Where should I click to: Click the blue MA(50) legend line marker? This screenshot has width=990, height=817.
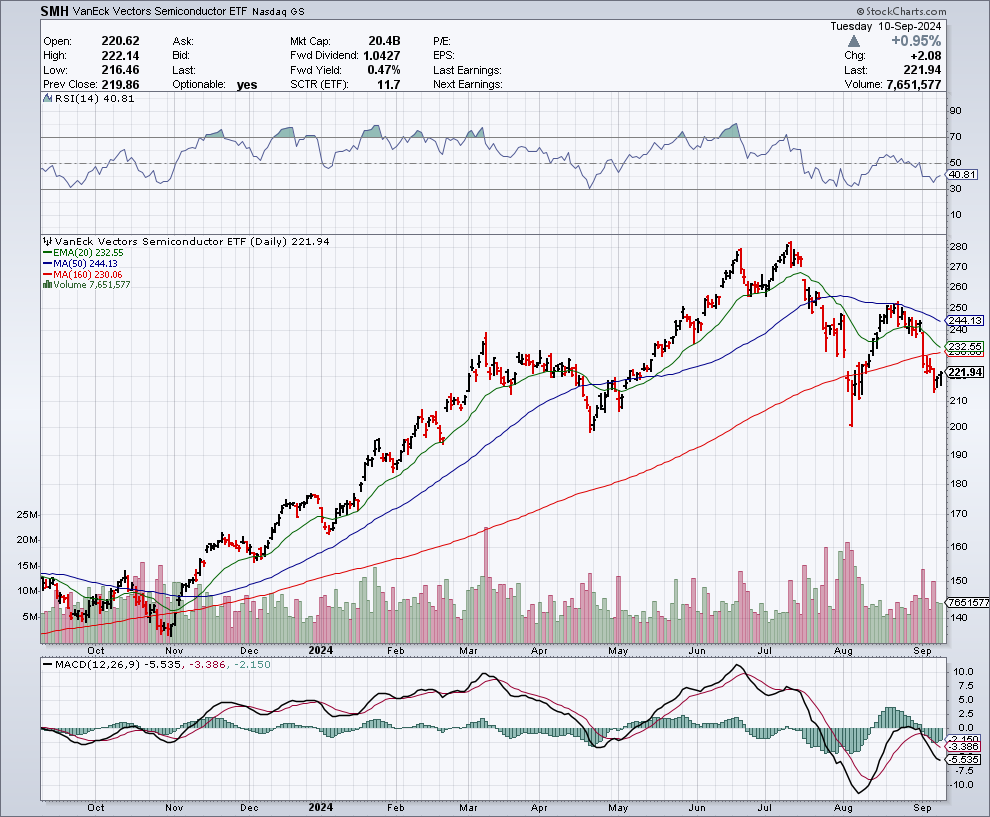(46, 265)
